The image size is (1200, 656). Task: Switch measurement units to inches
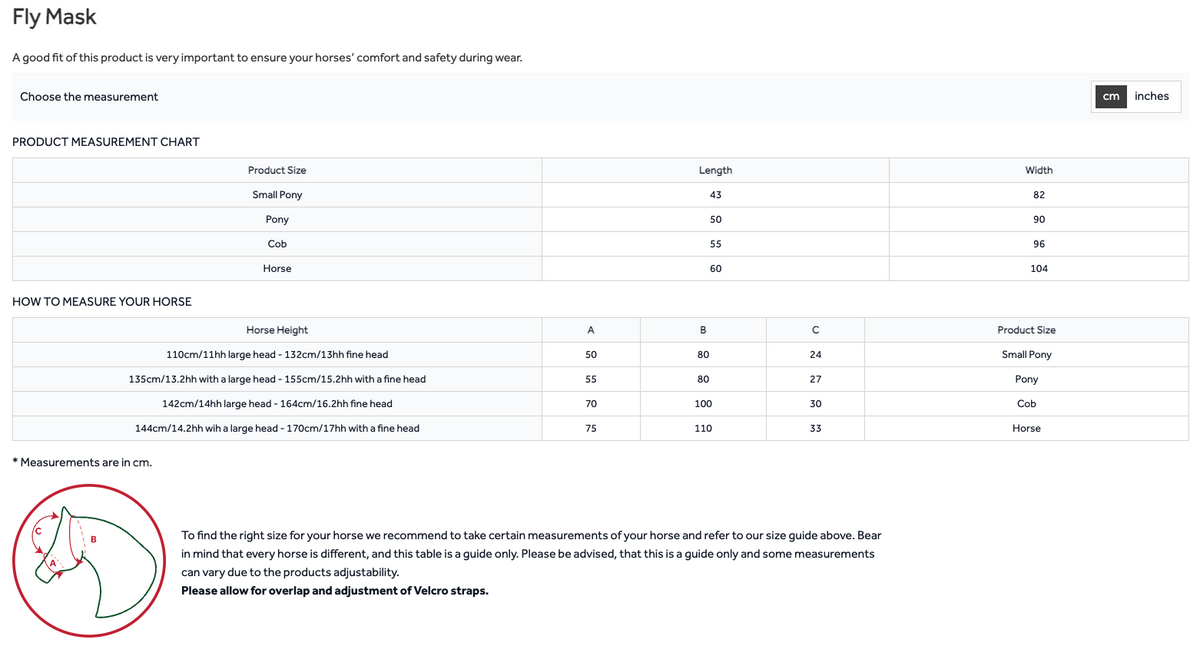[1151, 96]
